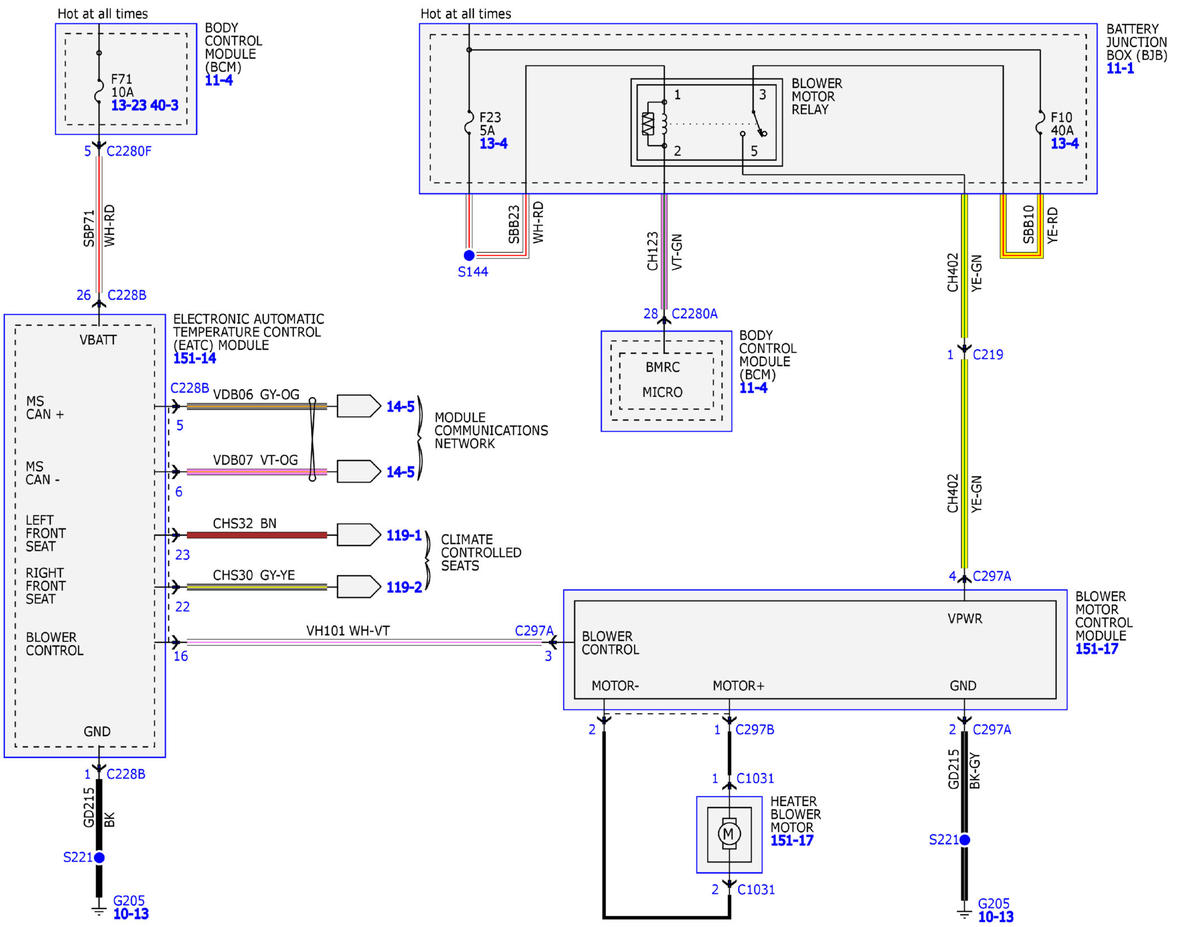Viewport: 1200px width, 927px height.
Task: Click the VH101 WH-VT wire label
Action: click(x=350, y=632)
